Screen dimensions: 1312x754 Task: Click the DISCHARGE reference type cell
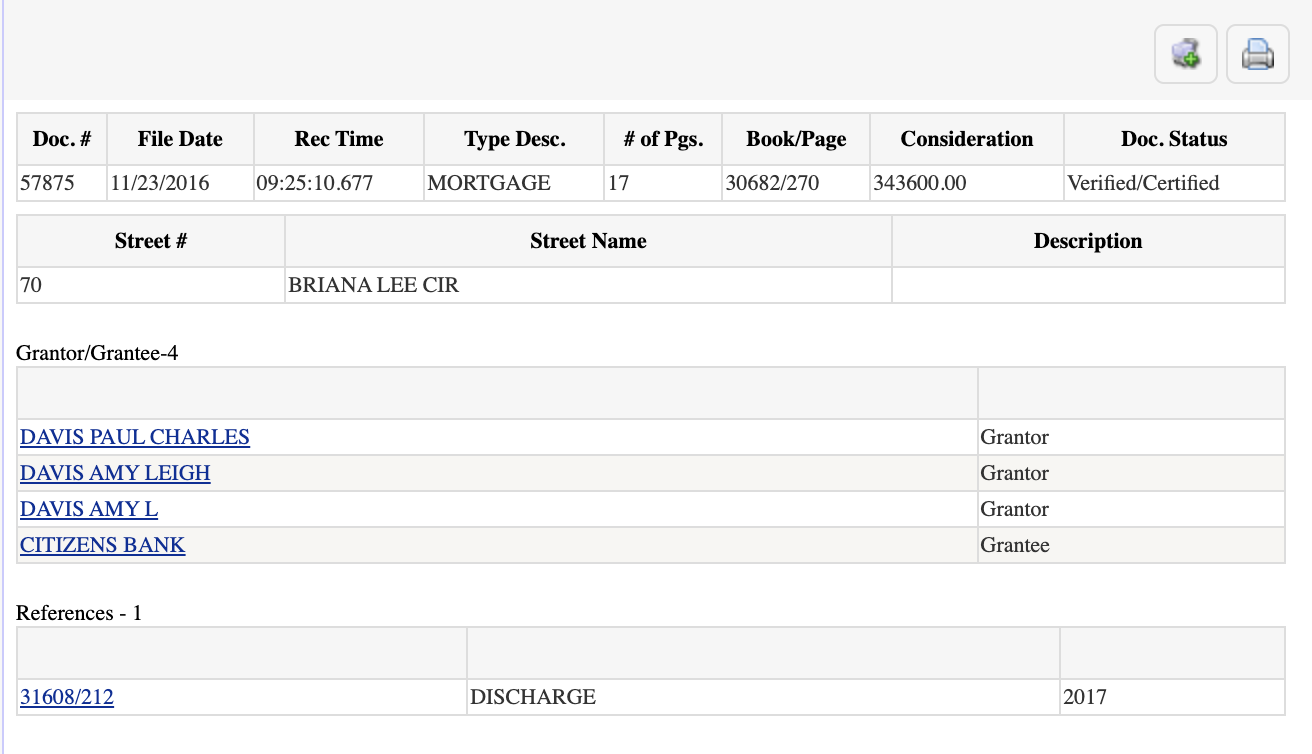(x=533, y=697)
